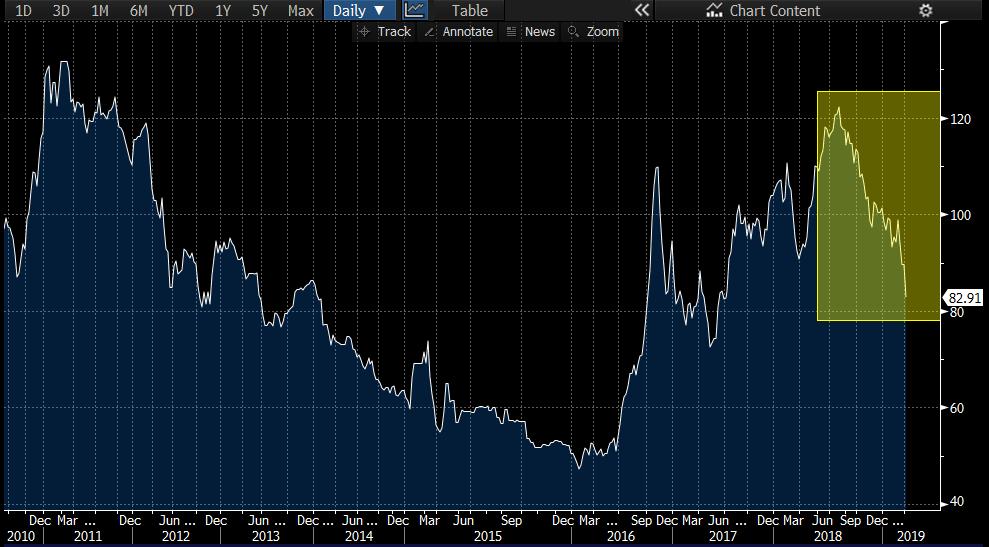Click the 2012 year label
989x547 pixels.
[x=176, y=536]
